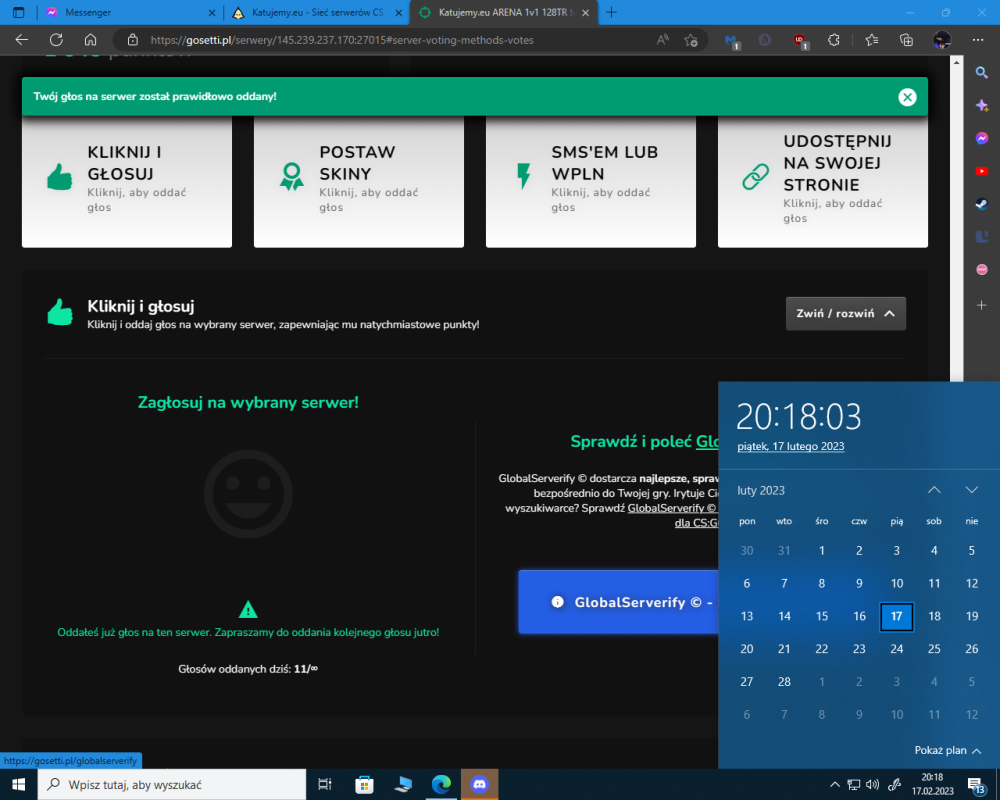The image size is (1000, 800).
Task: Open the sidebar search icon
Action: pyautogui.click(x=982, y=73)
